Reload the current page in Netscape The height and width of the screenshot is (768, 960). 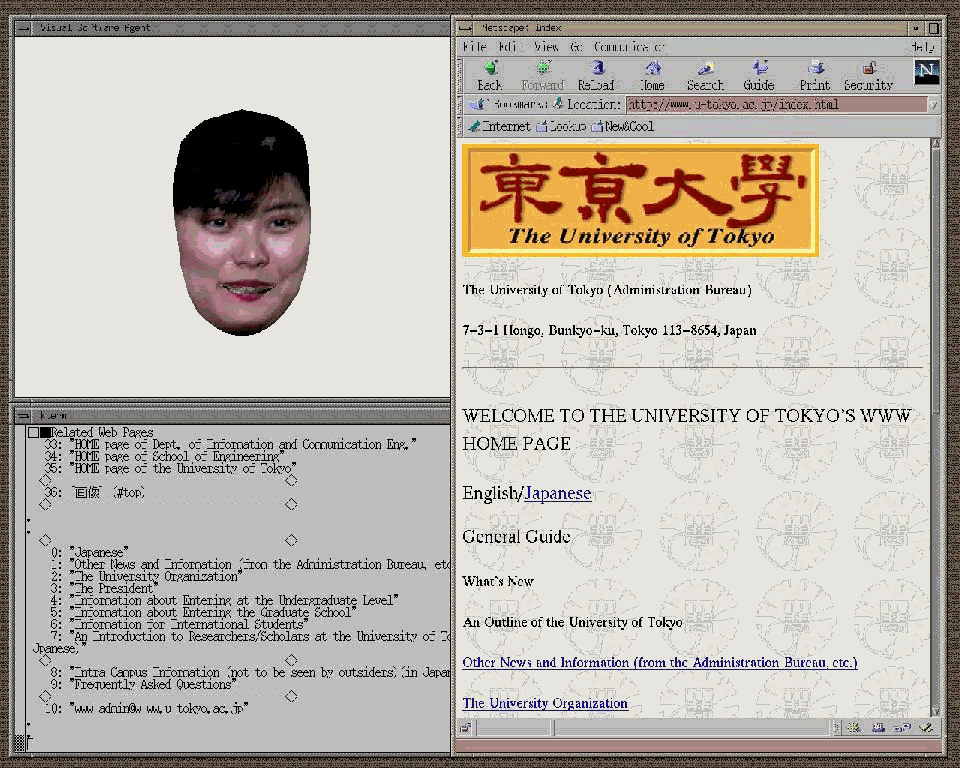596,76
